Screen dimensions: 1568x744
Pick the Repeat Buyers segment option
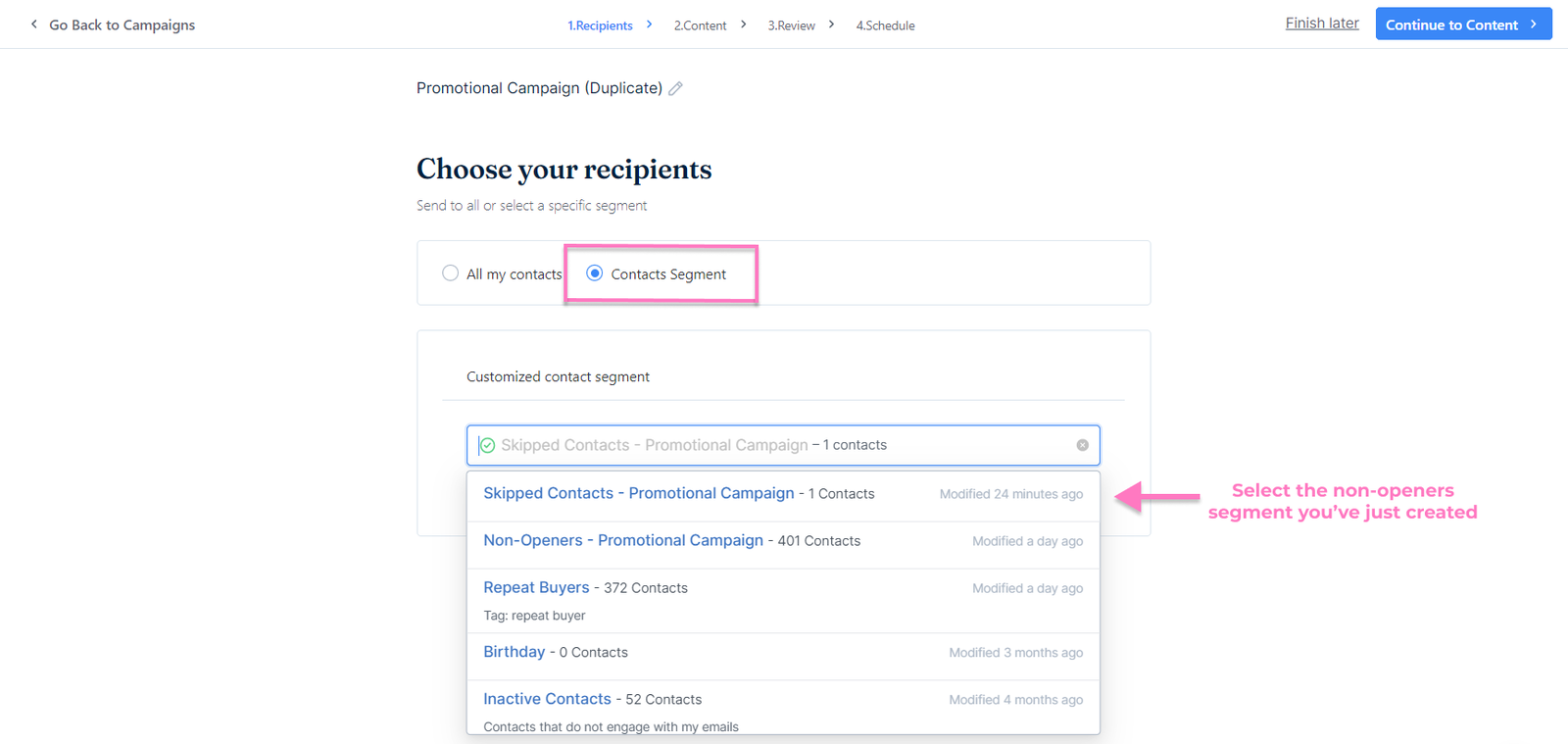point(536,587)
